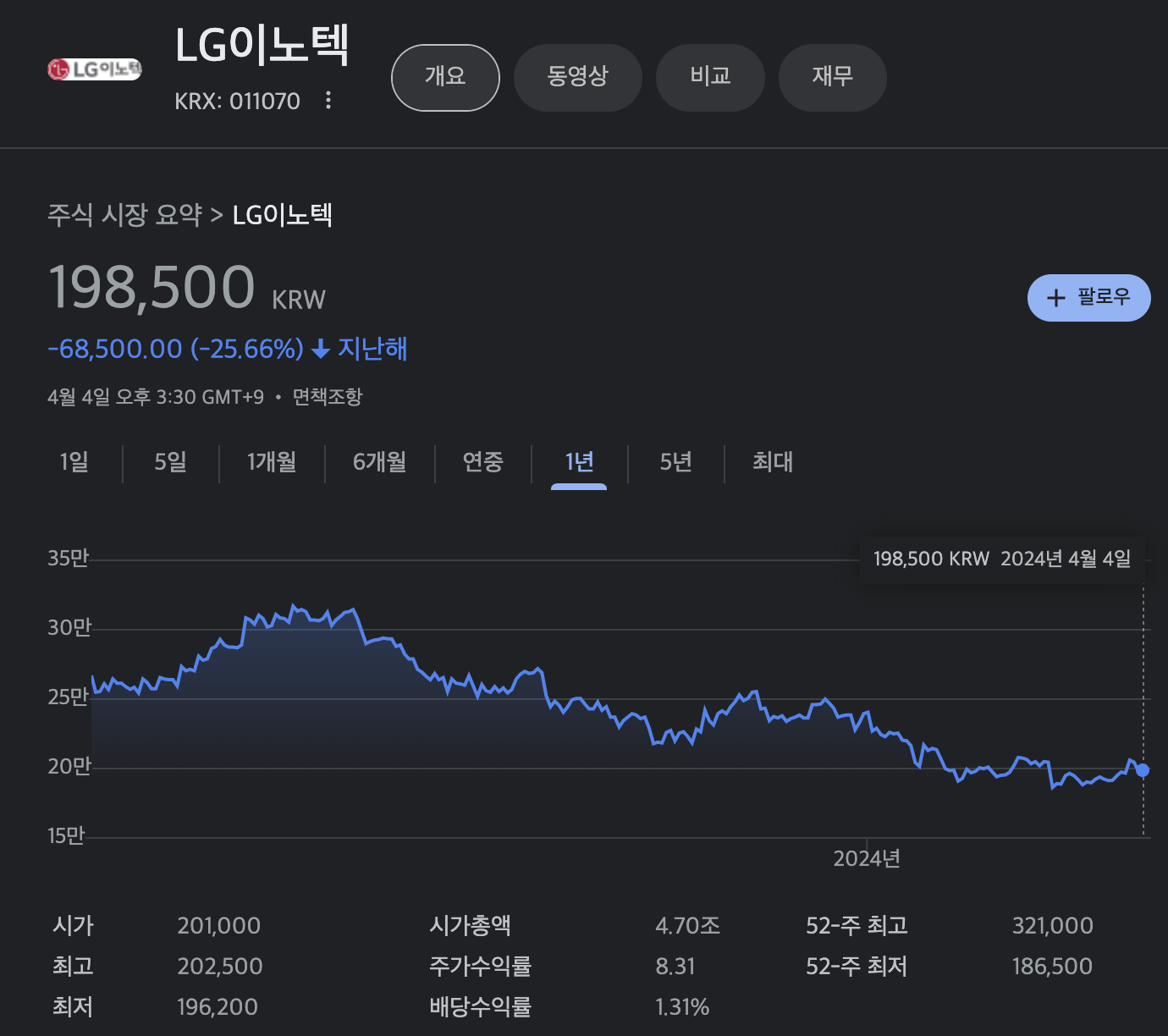
Task: Select the 개요 tab
Action: pyautogui.click(x=445, y=77)
